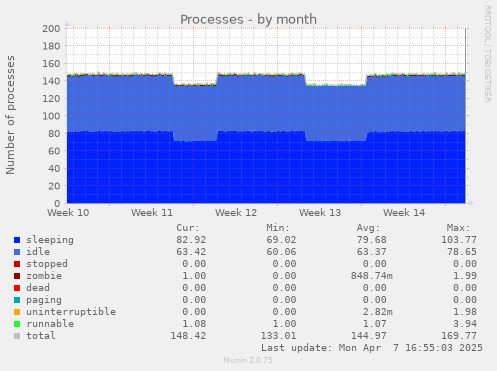The width and height of the screenshot is (497, 371).
Task: Click the 'Number of processes' axis label
Action: (10, 115)
